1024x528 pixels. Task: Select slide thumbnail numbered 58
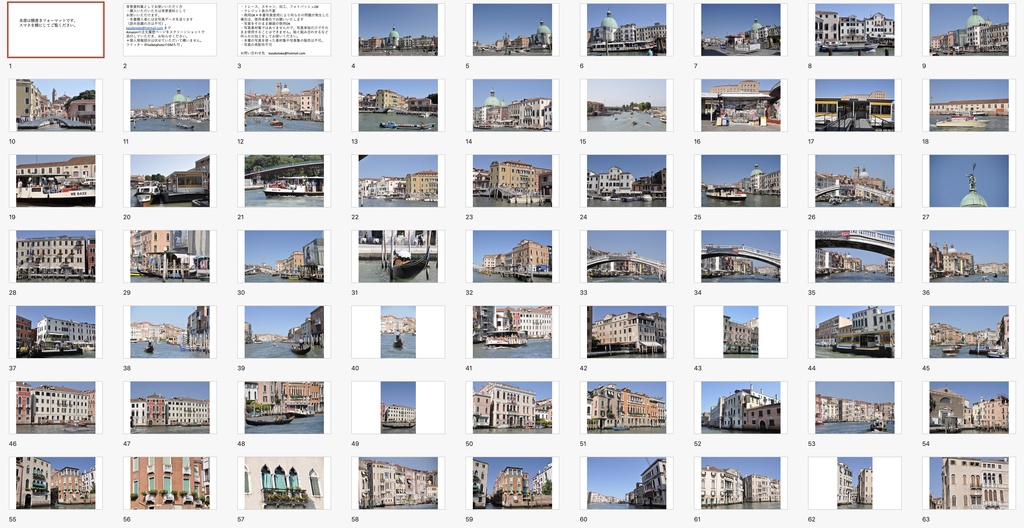(398, 483)
